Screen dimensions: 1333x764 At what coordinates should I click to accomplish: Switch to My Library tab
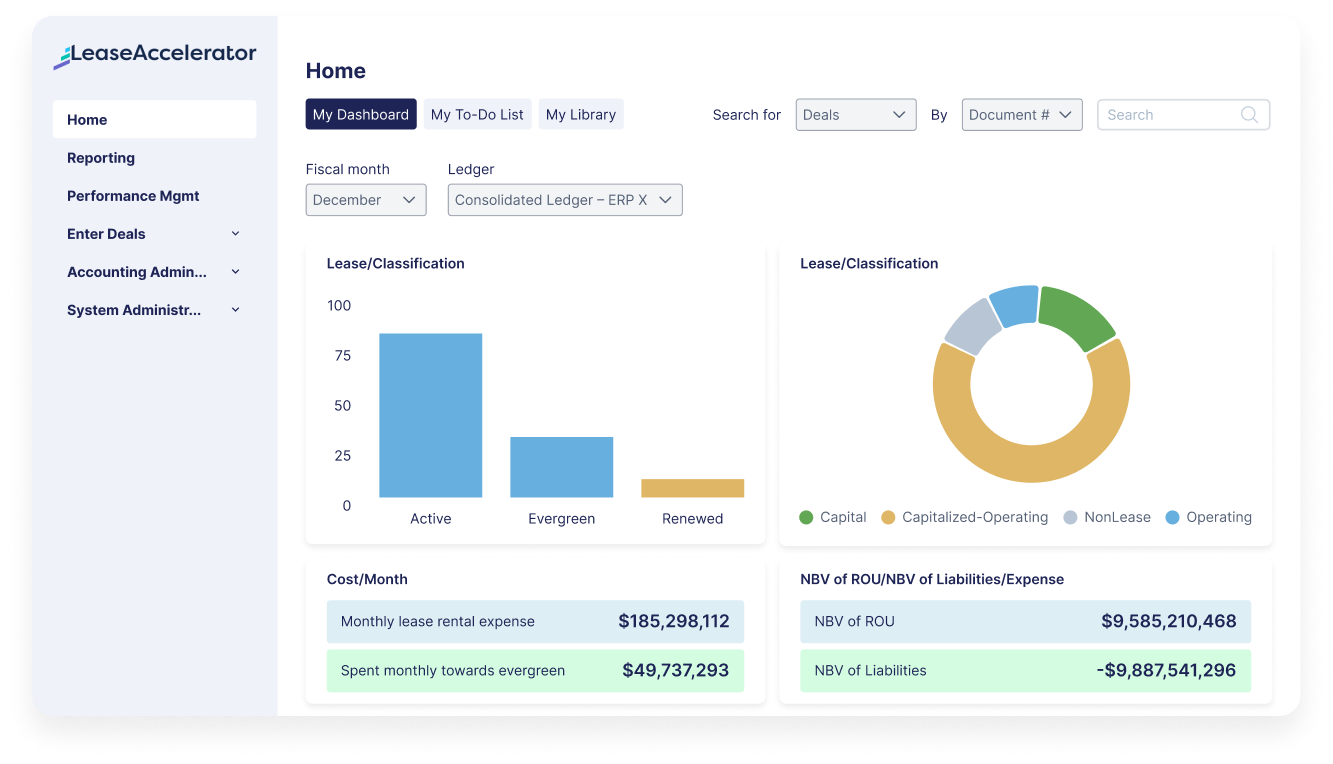(581, 114)
